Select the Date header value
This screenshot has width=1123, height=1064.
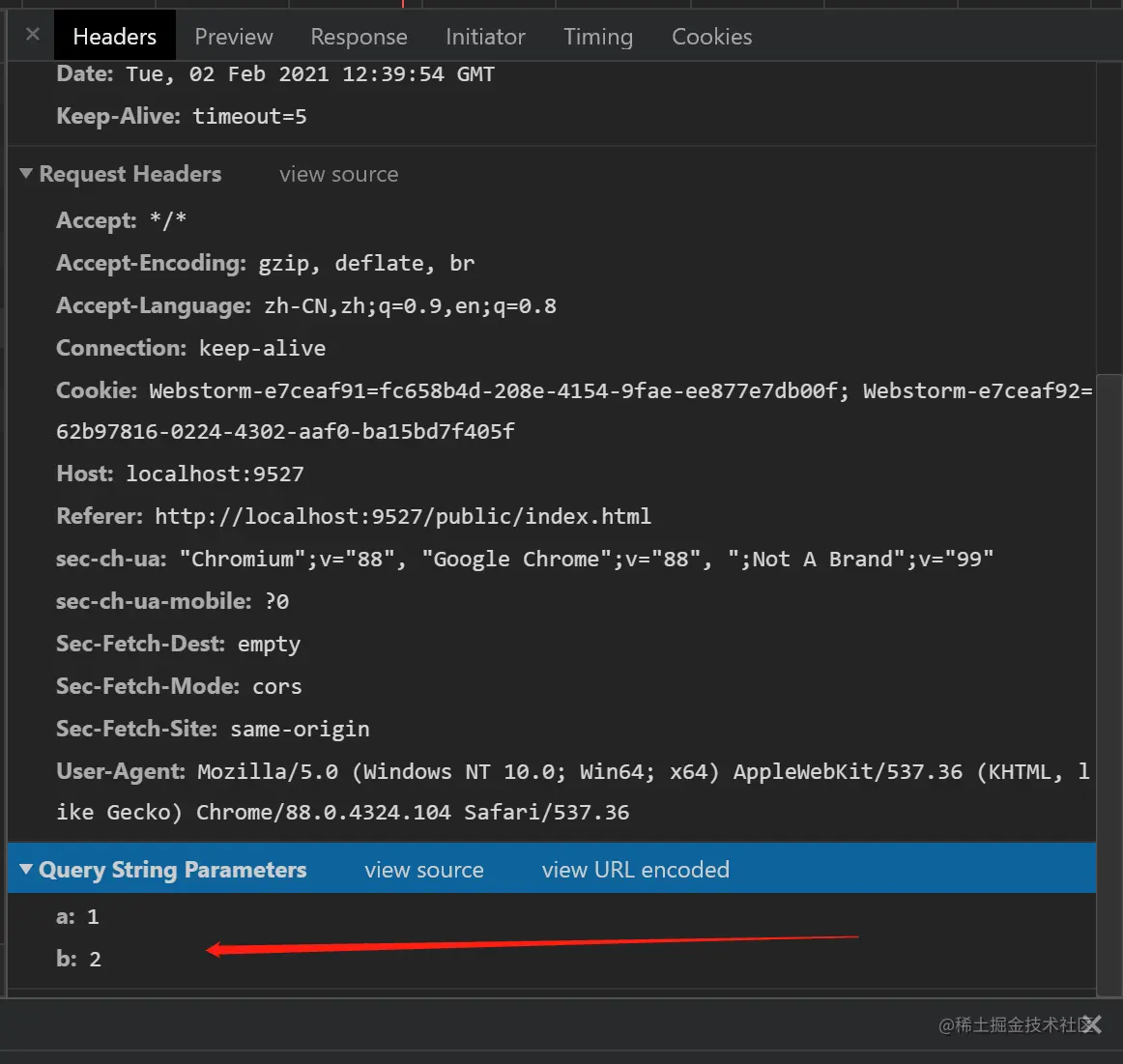[x=310, y=74]
